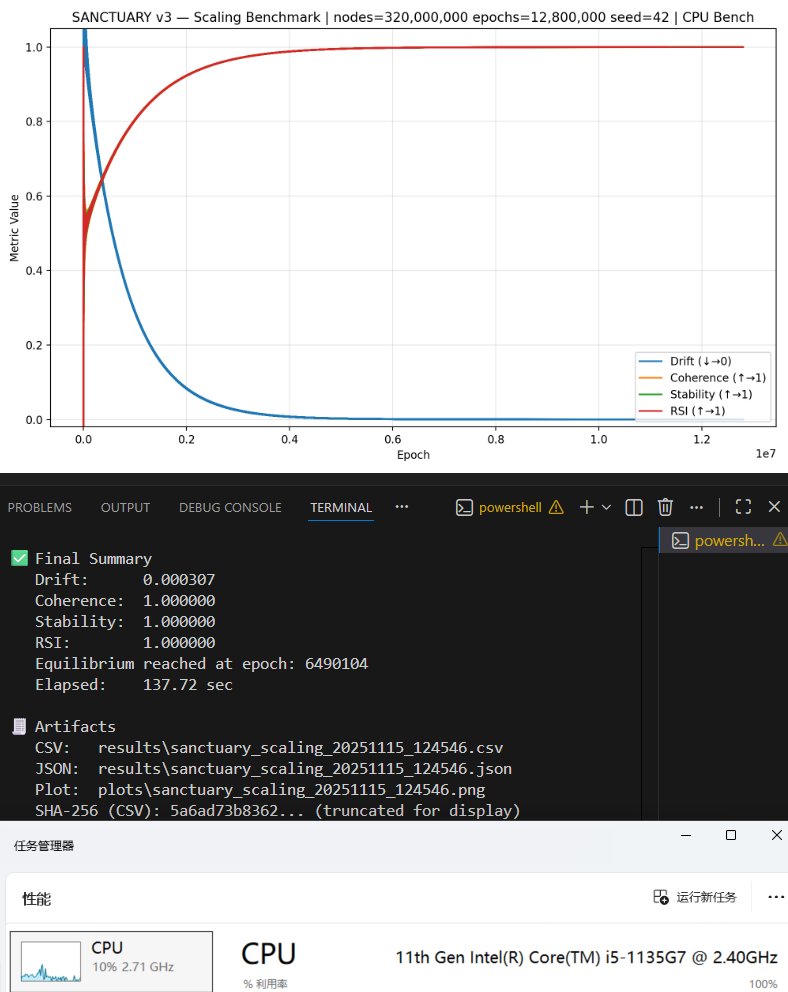Click the equilibrium epoch value 6490104
The width and height of the screenshot is (788, 992).
point(336,664)
